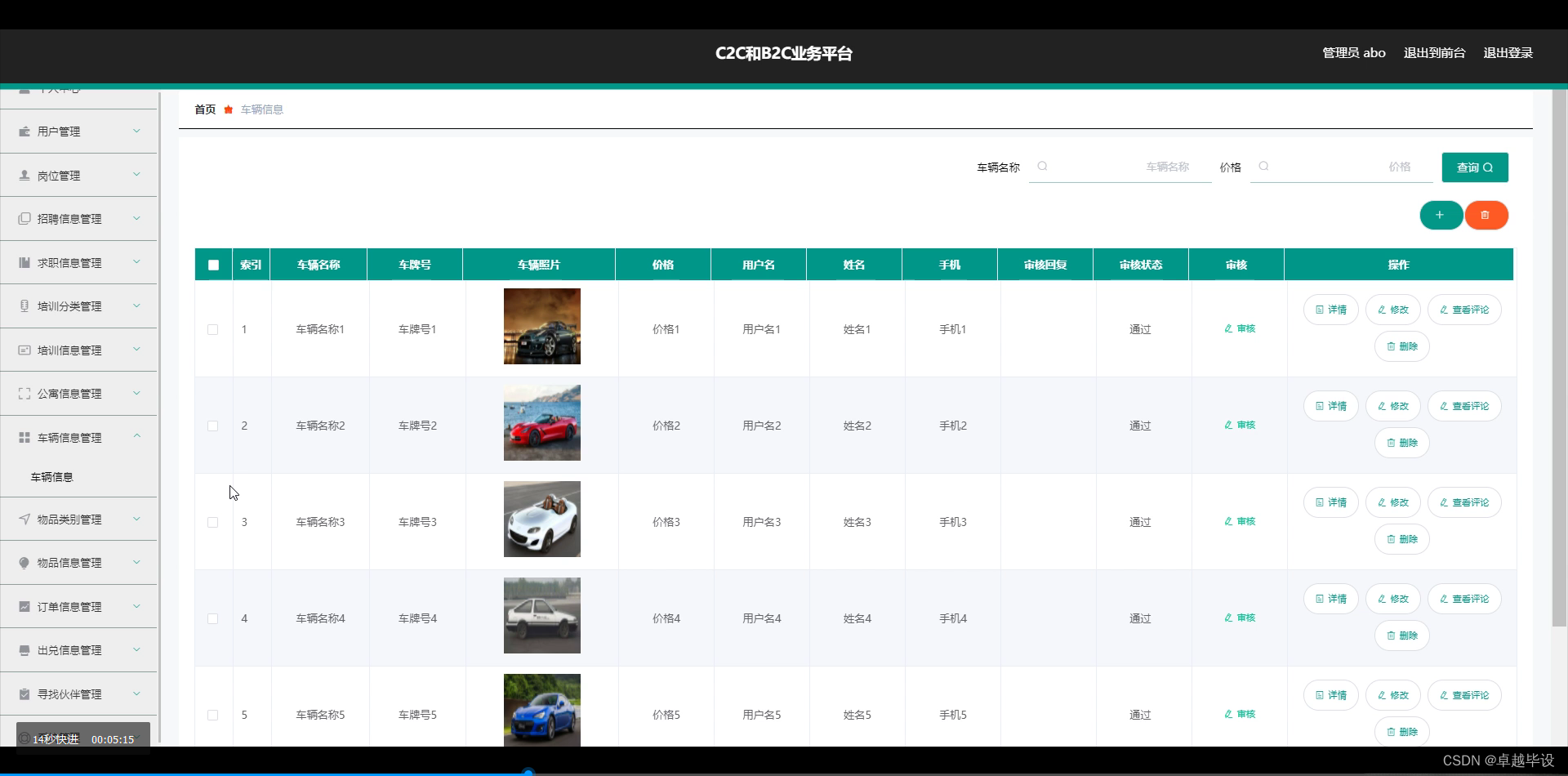Click the 订单信息管理 sidebar icon
1568x776 pixels.
pyautogui.click(x=24, y=606)
